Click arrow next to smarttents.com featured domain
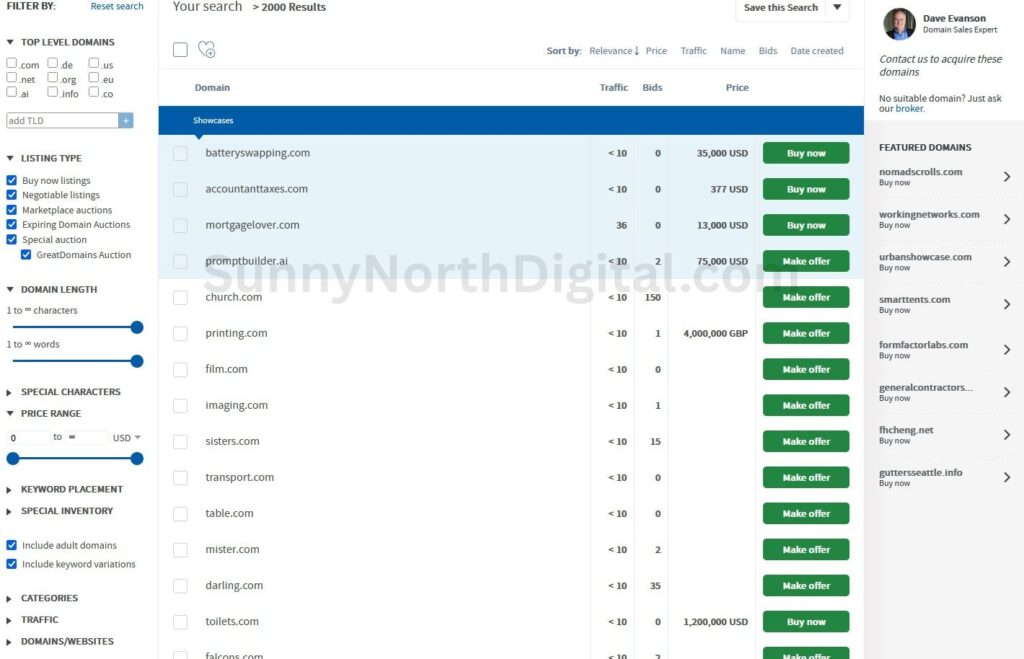 click(x=1007, y=304)
